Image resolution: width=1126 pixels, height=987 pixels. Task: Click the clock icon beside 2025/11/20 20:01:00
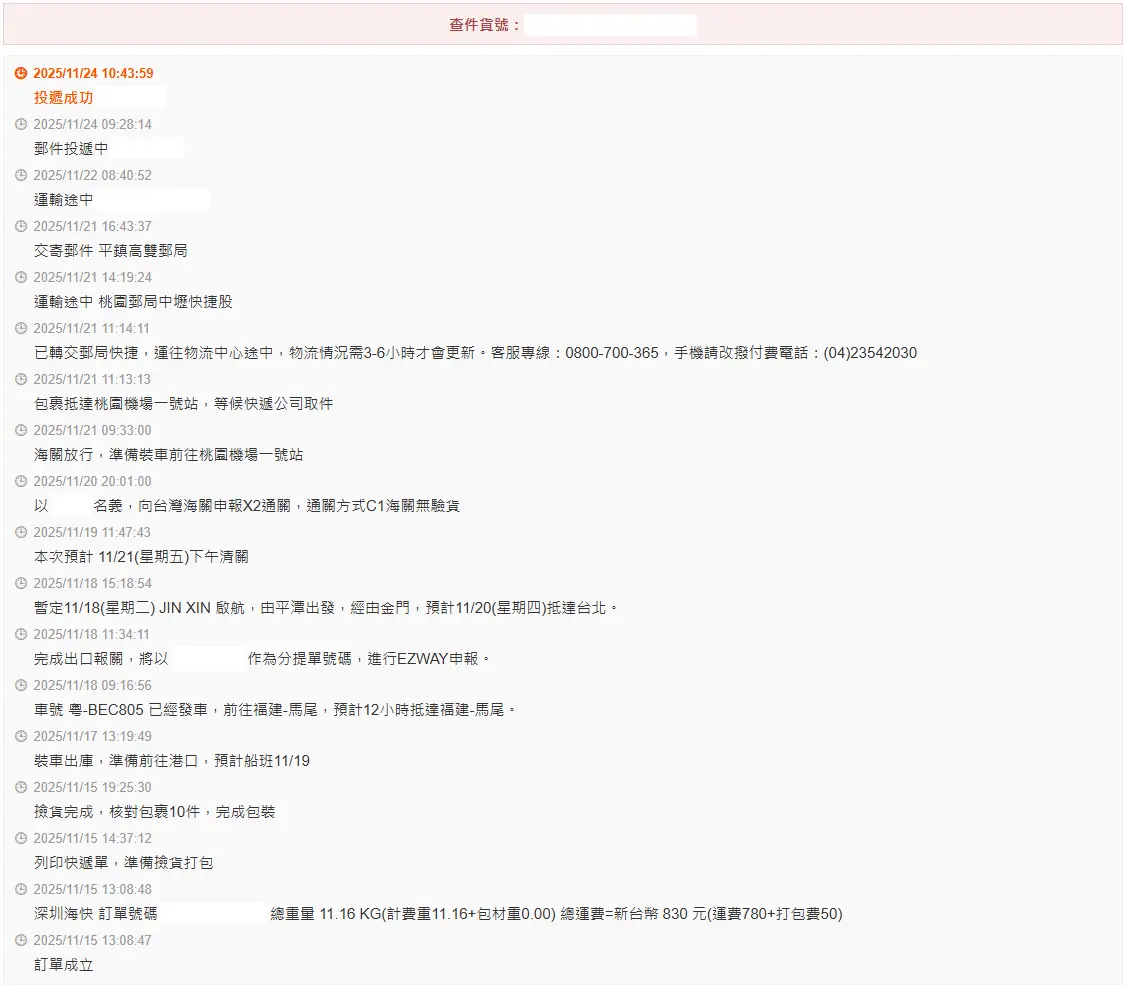[x=21, y=482]
